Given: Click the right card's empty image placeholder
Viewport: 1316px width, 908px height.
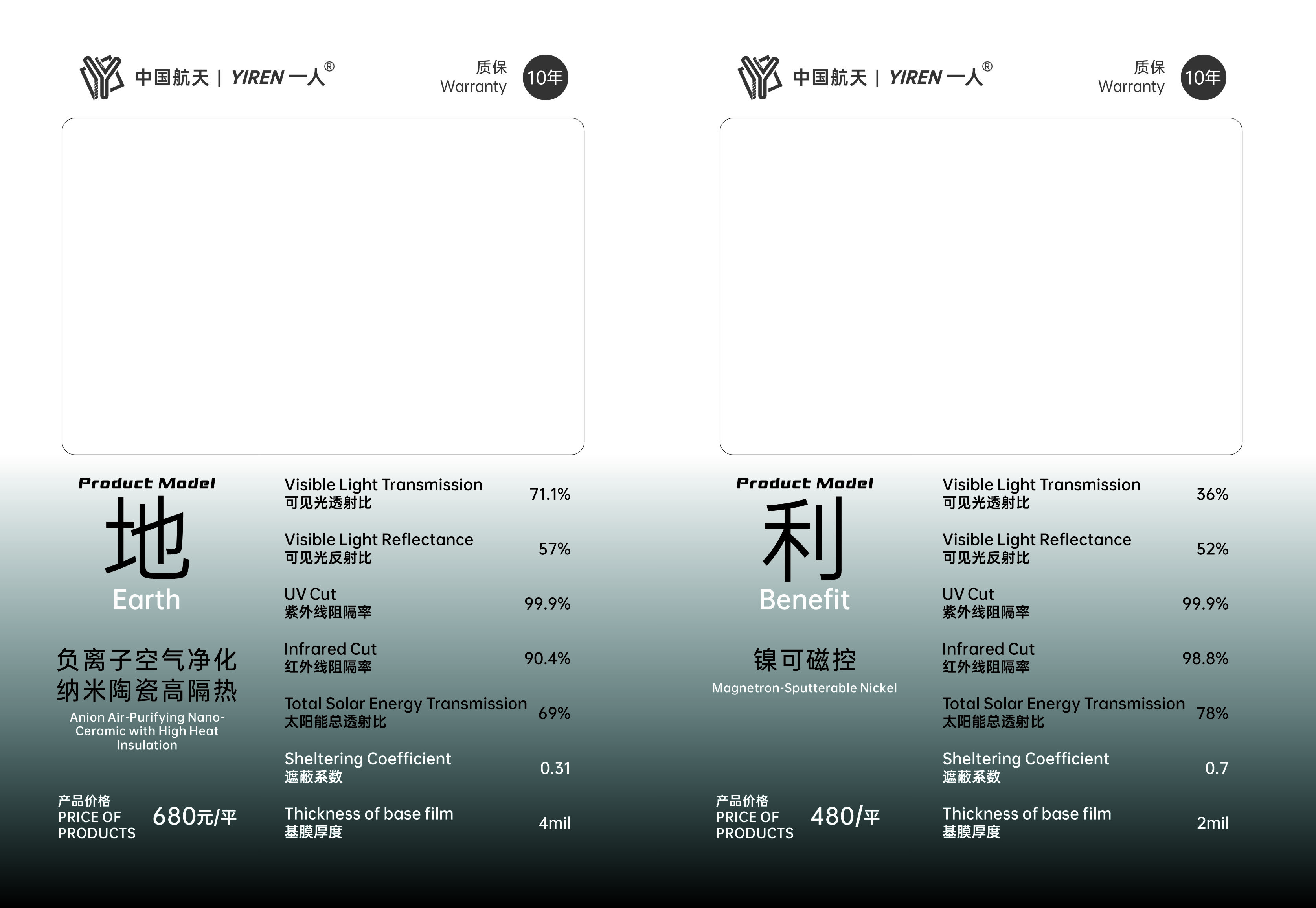Looking at the screenshot, I should pos(980,286).
